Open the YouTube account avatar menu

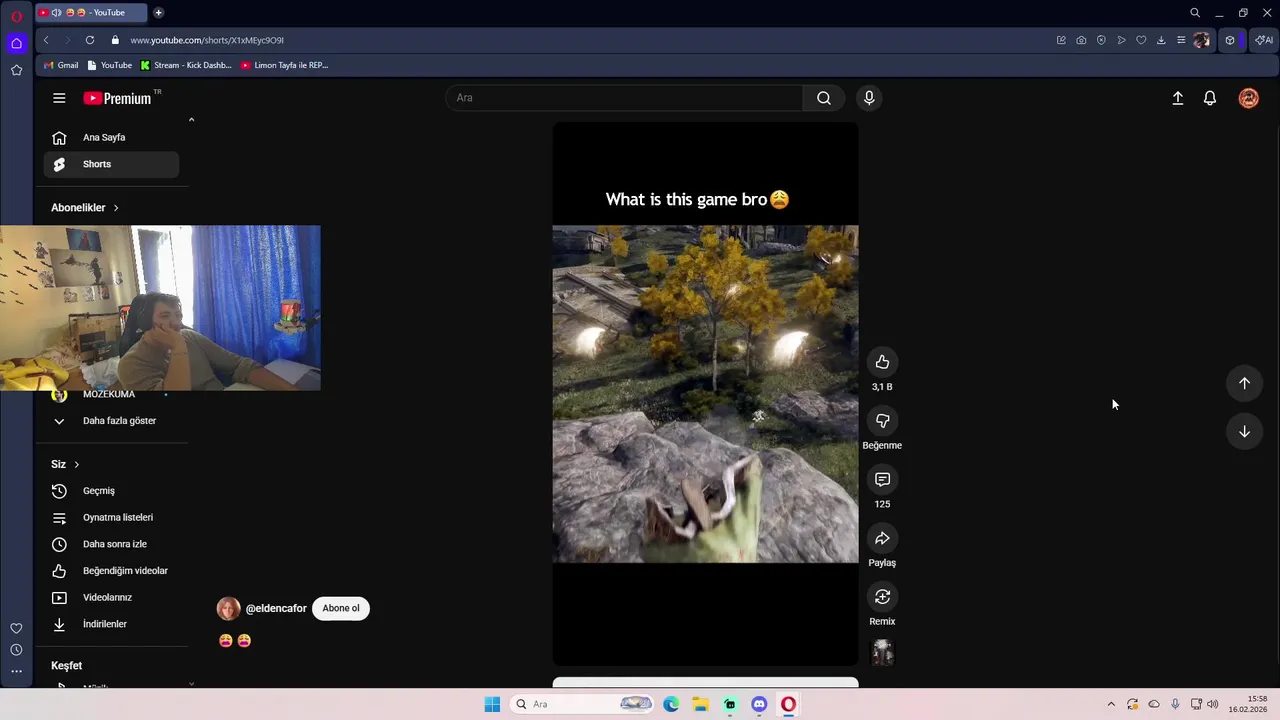[1249, 98]
